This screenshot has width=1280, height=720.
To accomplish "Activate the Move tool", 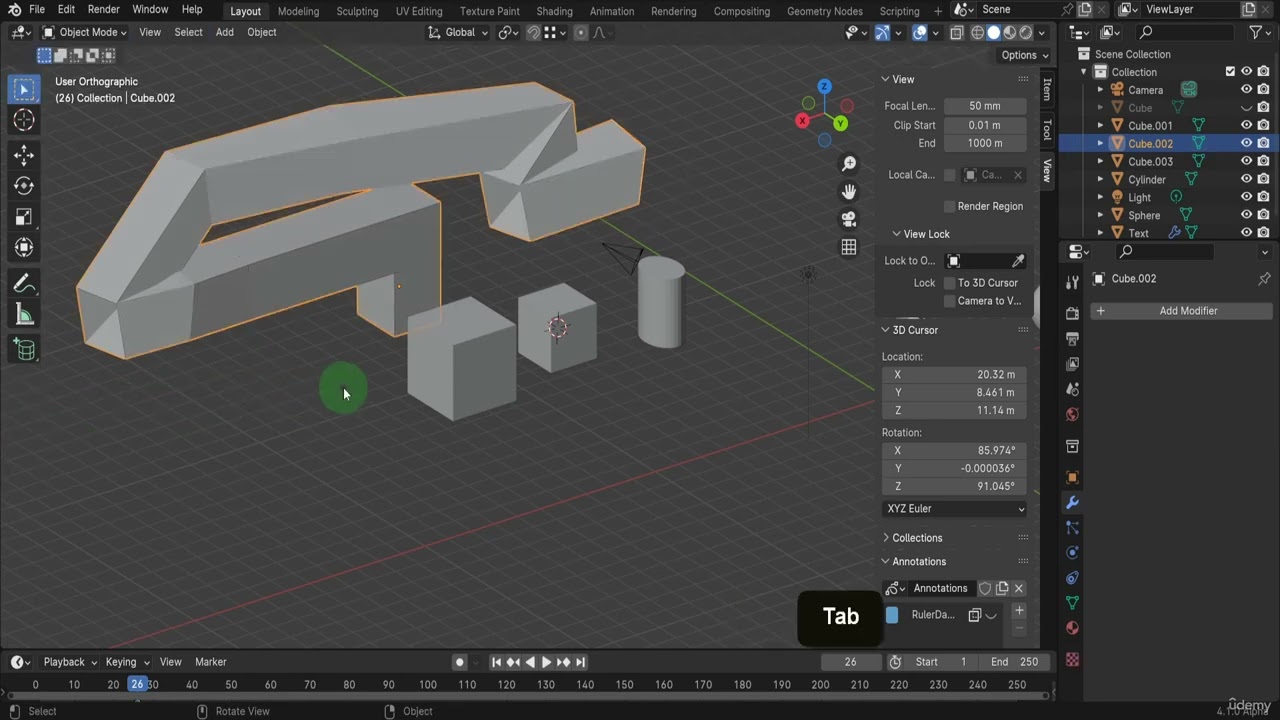I will click(x=24, y=155).
